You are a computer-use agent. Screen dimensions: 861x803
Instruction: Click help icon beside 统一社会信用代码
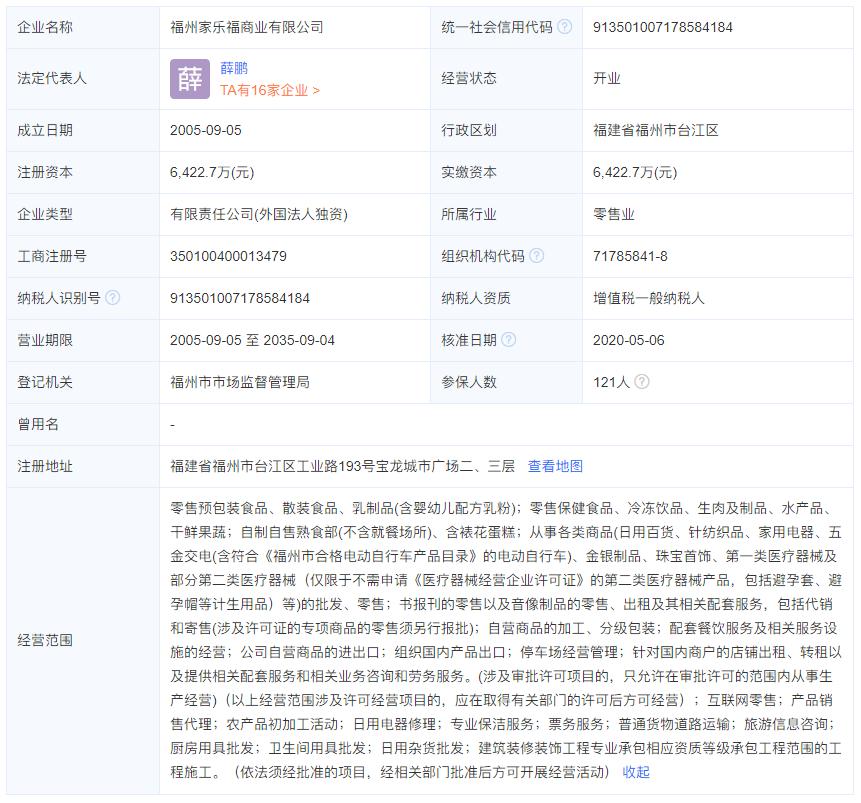point(564,26)
